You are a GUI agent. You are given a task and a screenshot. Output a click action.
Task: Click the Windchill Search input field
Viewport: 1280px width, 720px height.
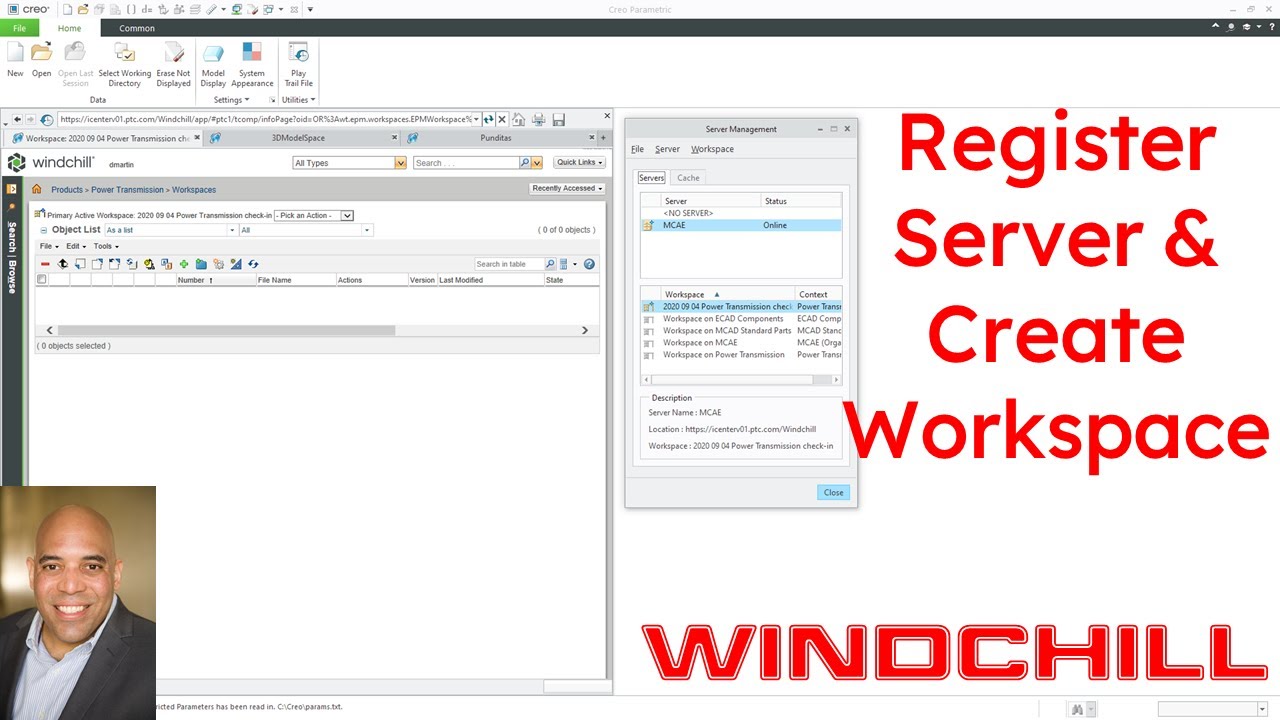pyautogui.click(x=465, y=162)
